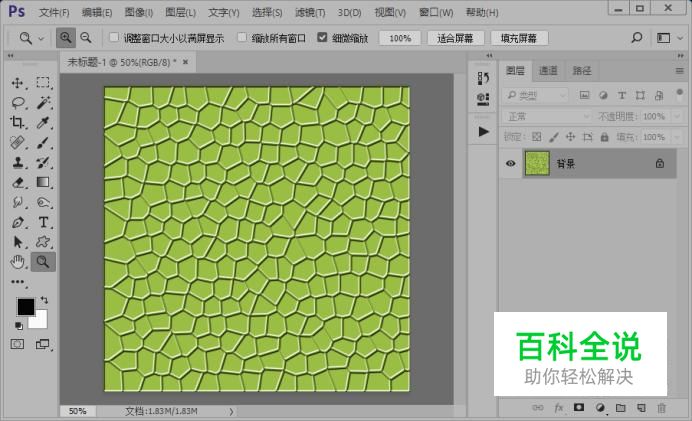Delete layer using the trash icon

(660, 408)
